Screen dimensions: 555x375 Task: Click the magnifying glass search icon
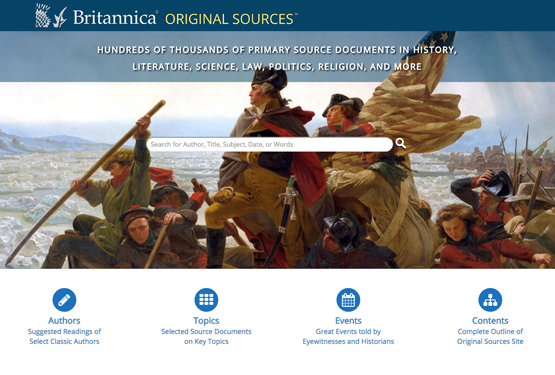(x=401, y=143)
